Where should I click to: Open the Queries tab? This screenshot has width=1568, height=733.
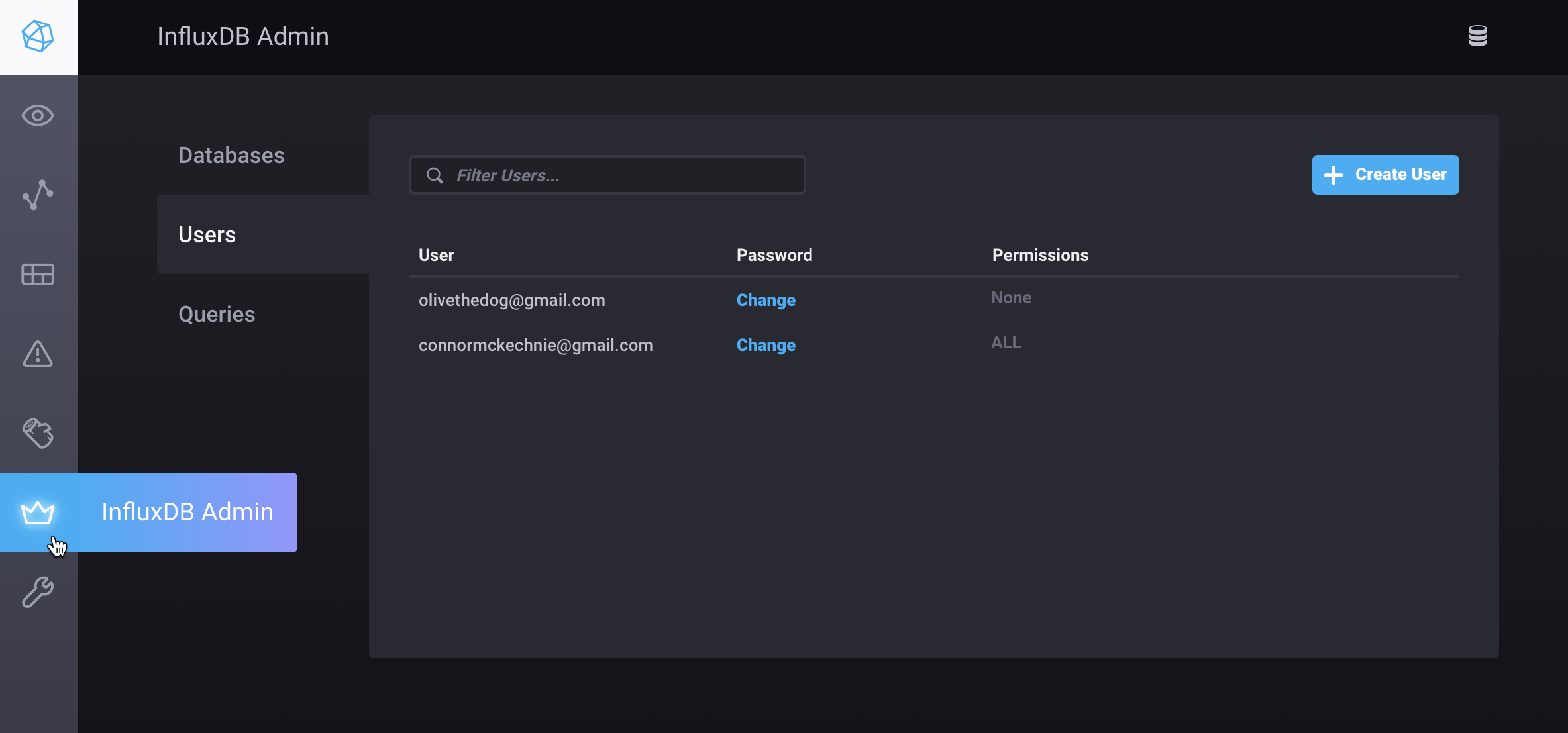[x=217, y=314]
